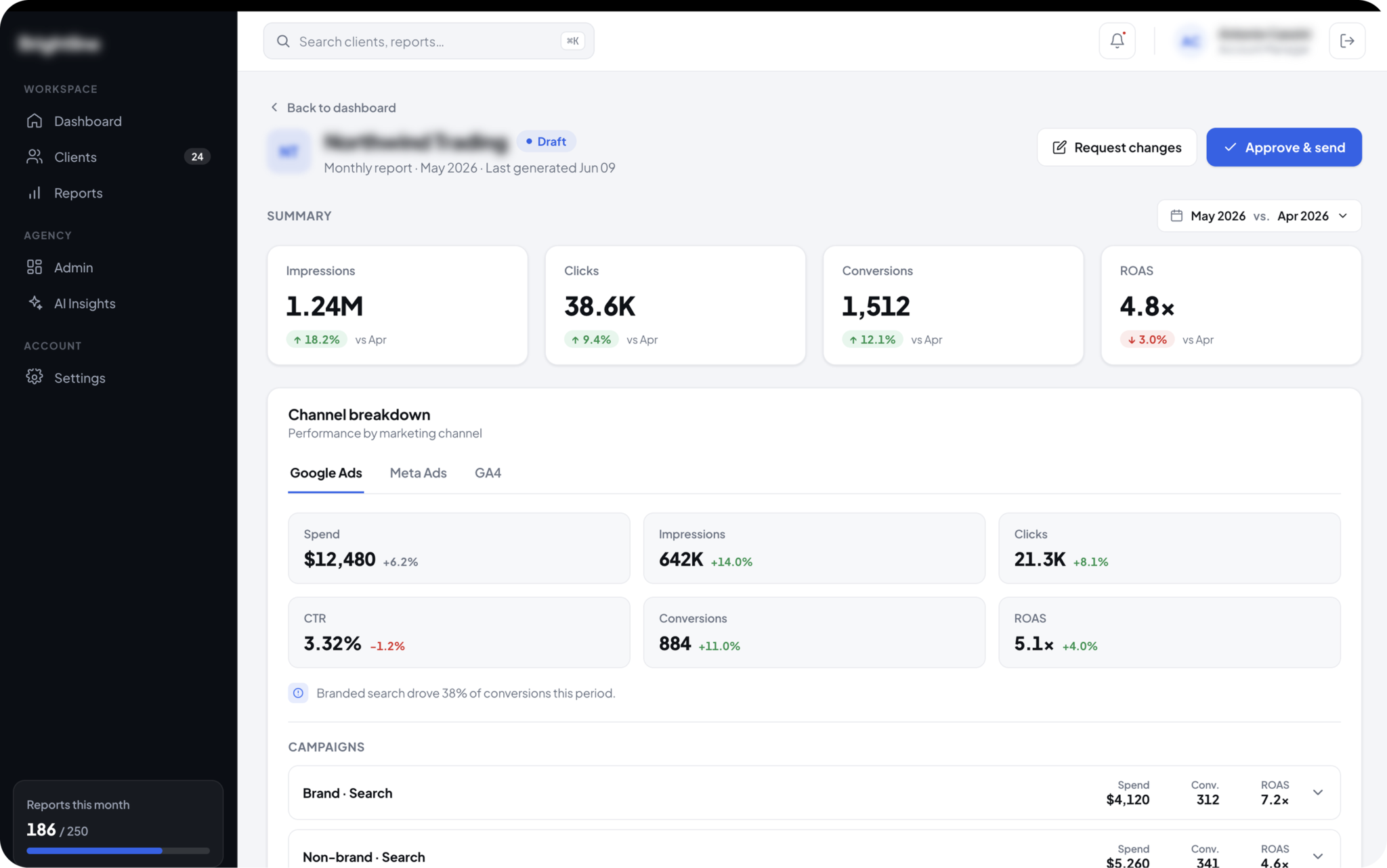Click the Non-brand · Search spend $5,260
Image resolution: width=1387 pixels, height=868 pixels.
pos(1128,863)
